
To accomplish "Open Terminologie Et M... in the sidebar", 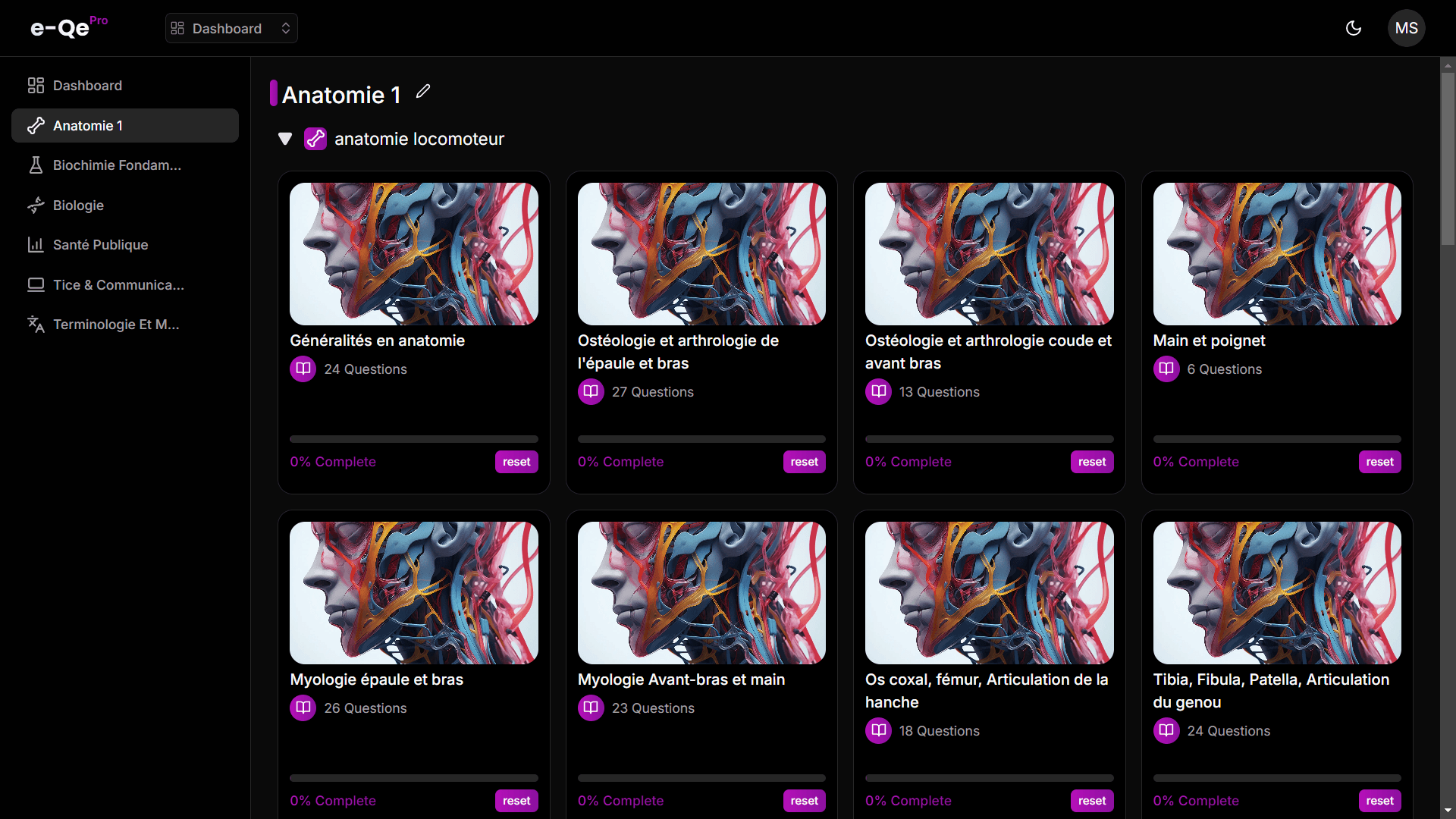I will point(116,325).
